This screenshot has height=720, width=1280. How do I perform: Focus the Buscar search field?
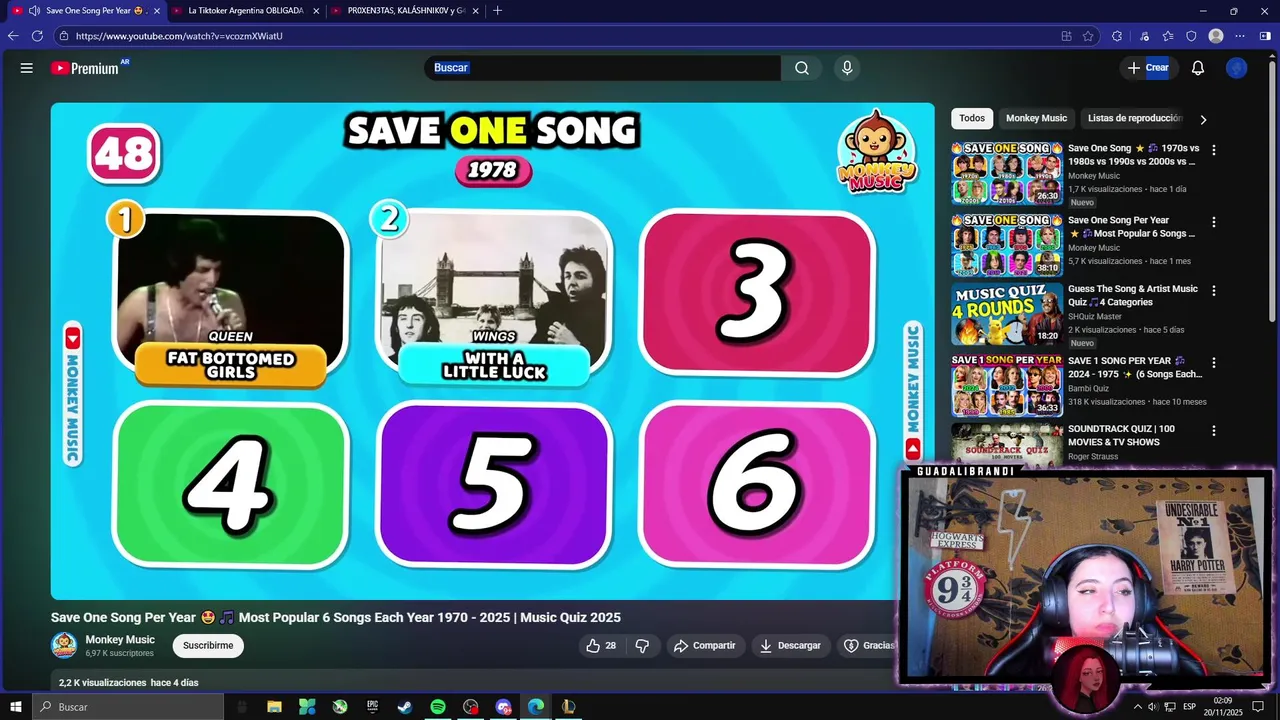tap(602, 68)
